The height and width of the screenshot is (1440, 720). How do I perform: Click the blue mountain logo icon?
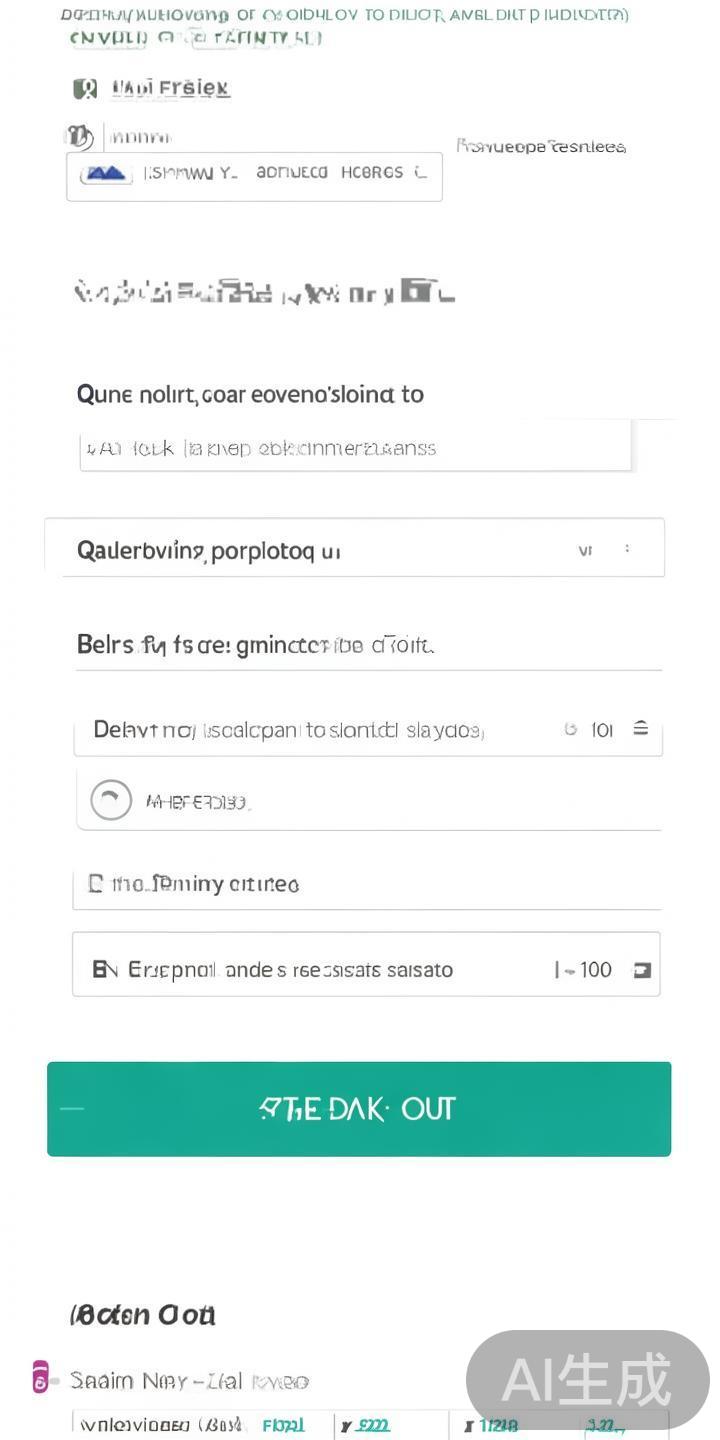pos(105,173)
